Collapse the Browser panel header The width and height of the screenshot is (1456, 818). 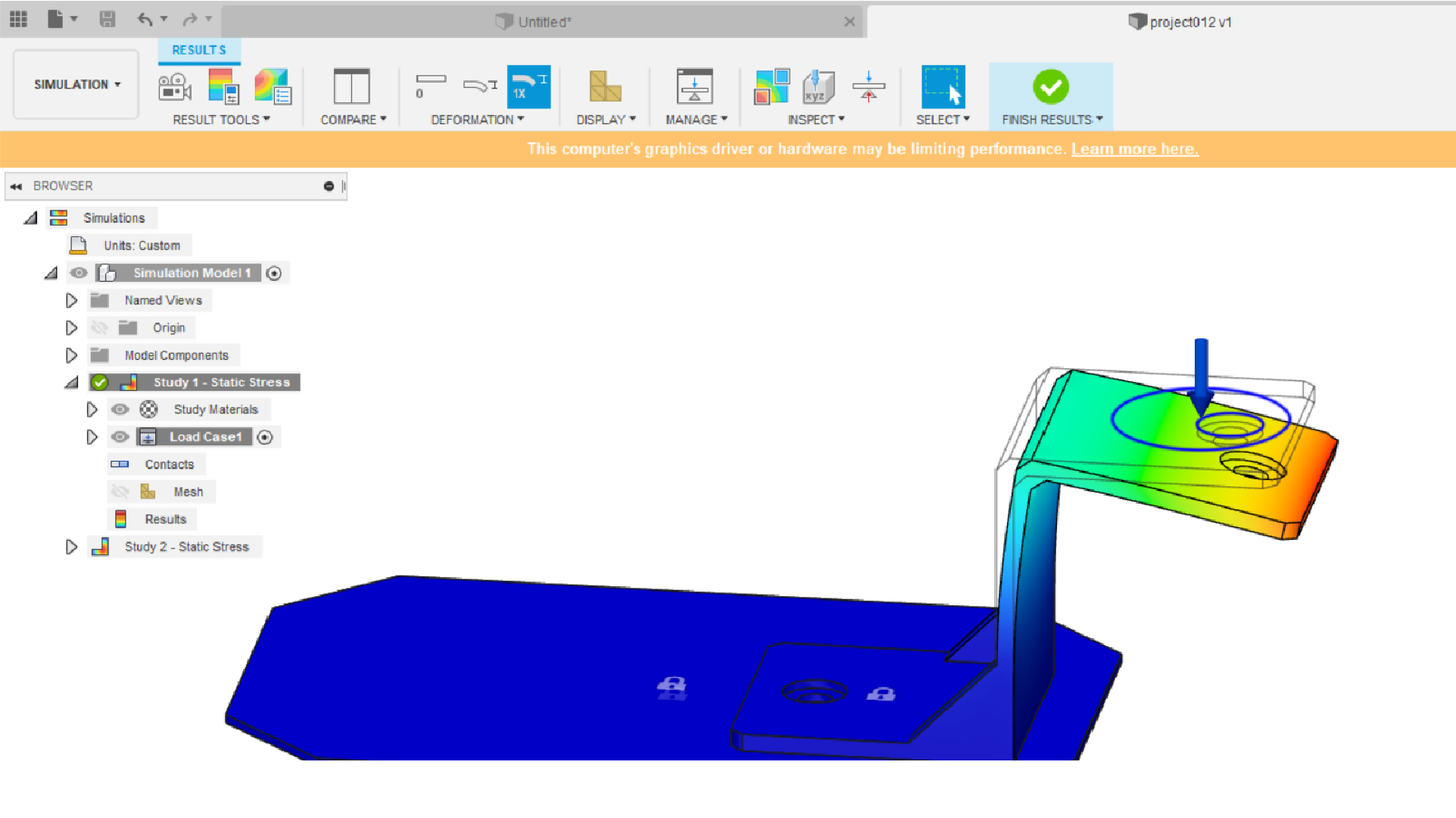[x=17, y=186]
